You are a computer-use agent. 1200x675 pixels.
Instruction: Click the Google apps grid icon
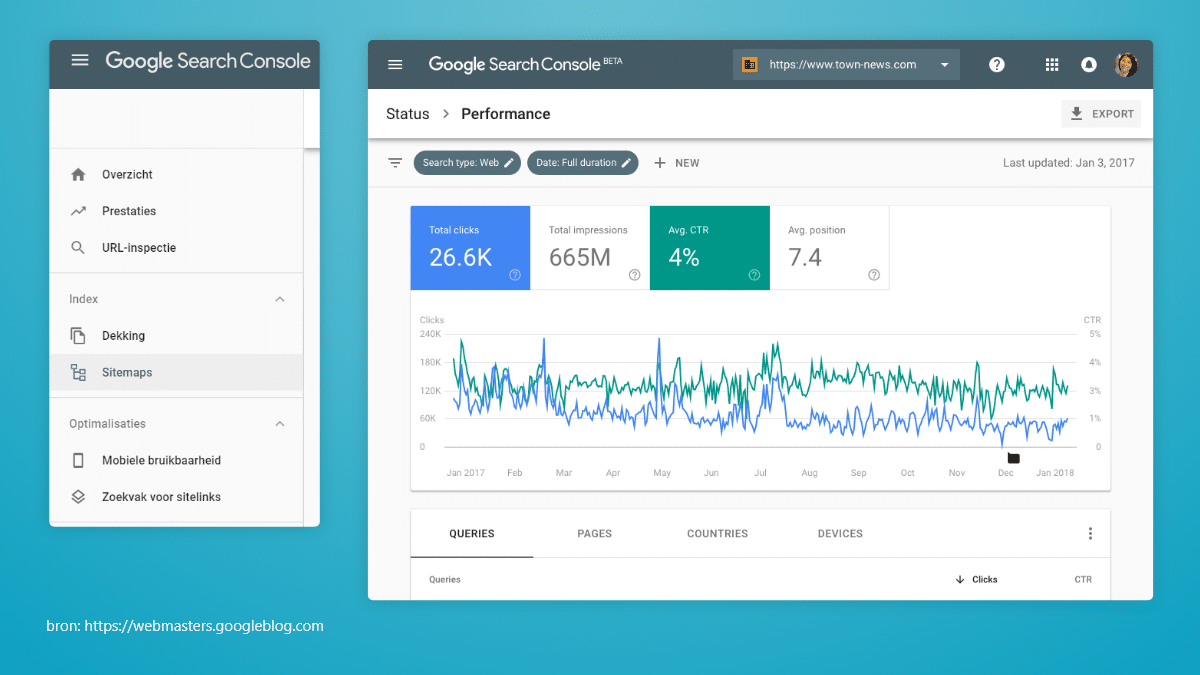1052,64
